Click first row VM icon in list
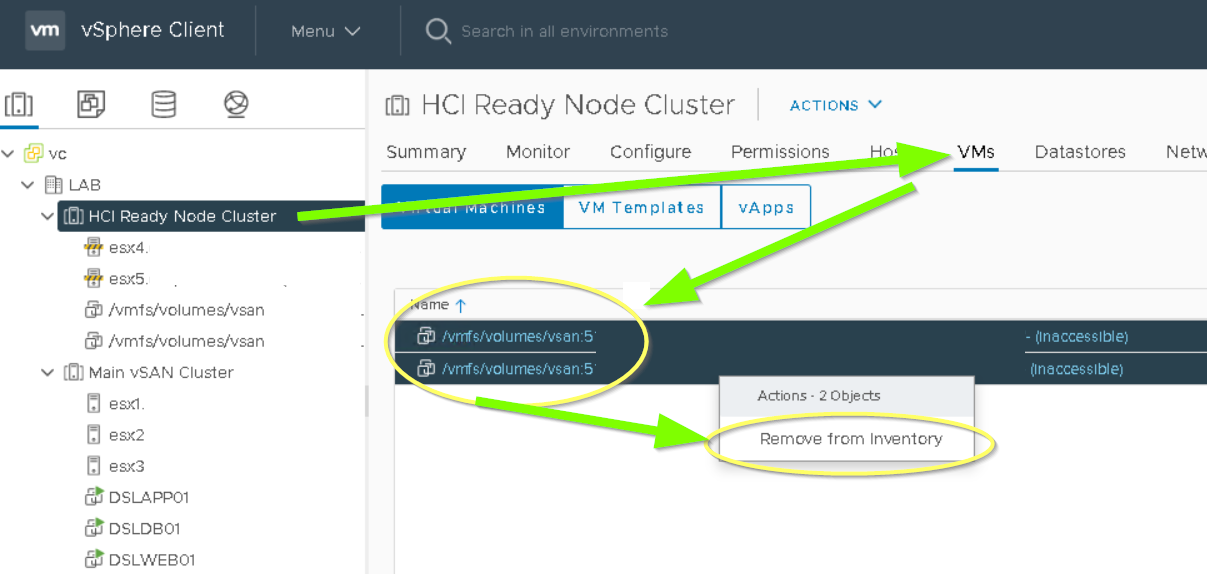The height and width of the screenshot is (574, 1207). pyautogui.click(x=426, y=337)
